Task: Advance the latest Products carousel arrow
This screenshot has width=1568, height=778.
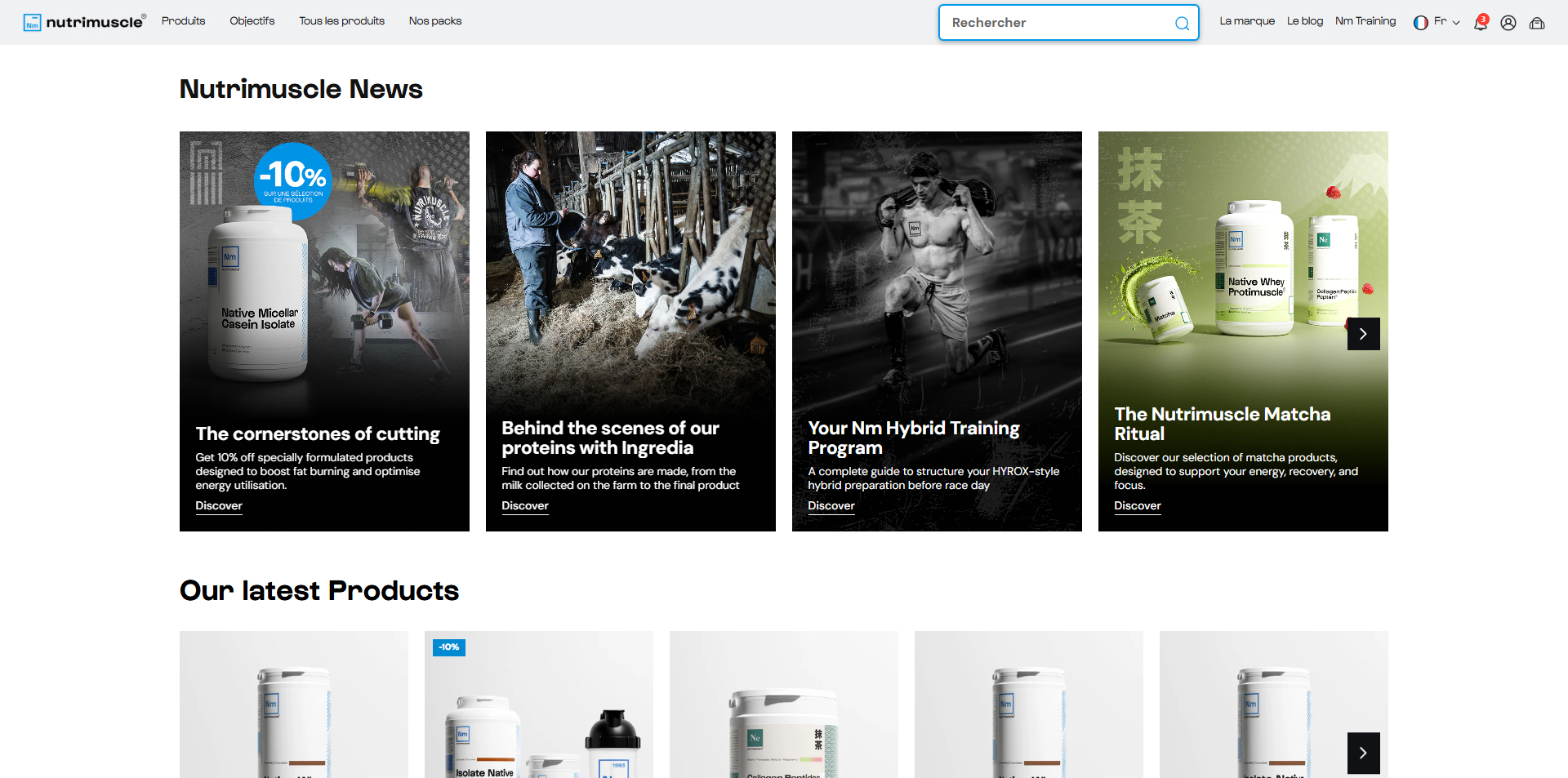Action: tap(1363, 754)
